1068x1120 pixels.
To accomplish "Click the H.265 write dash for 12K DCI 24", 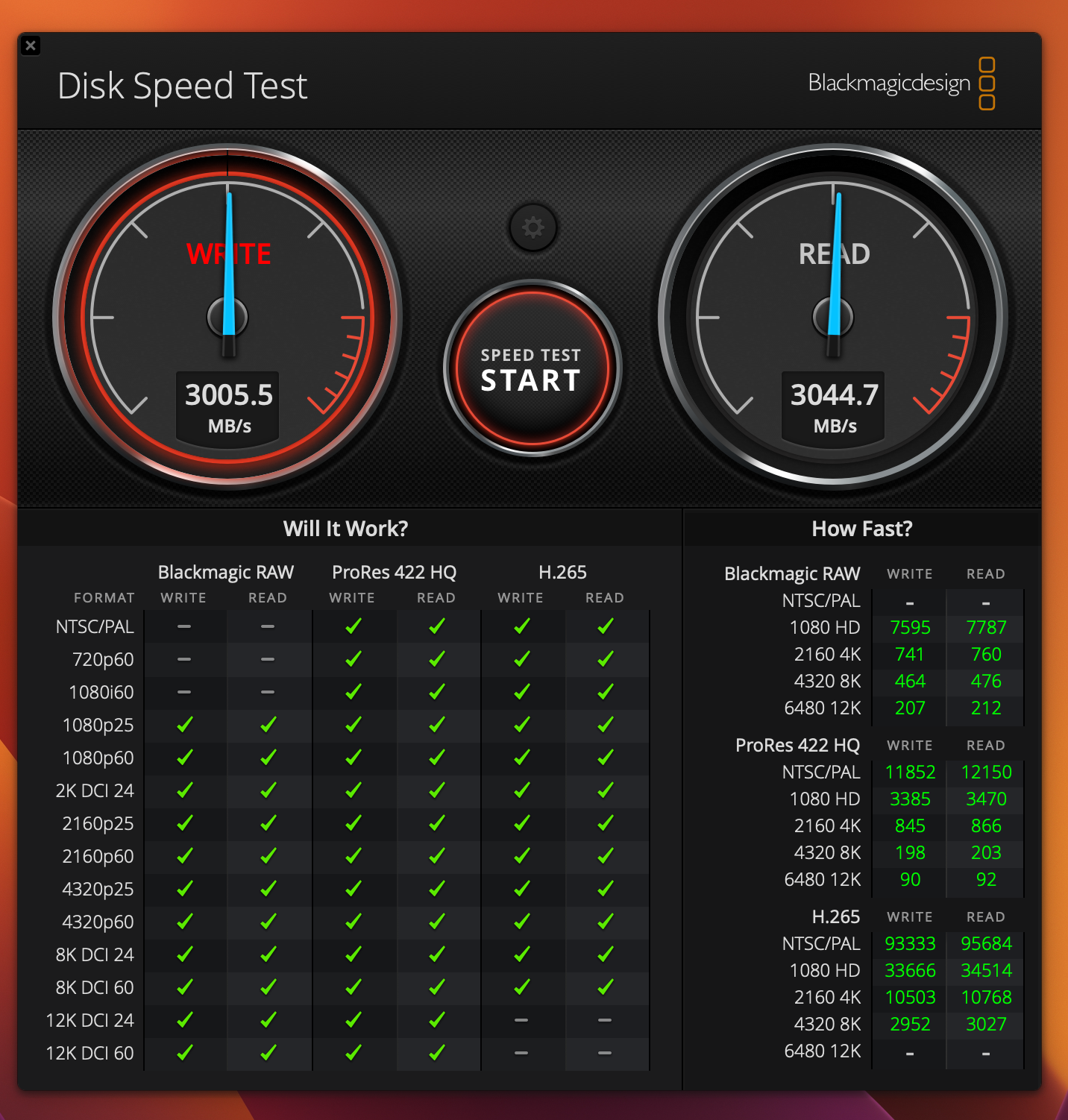I will tap(521, 1020).
